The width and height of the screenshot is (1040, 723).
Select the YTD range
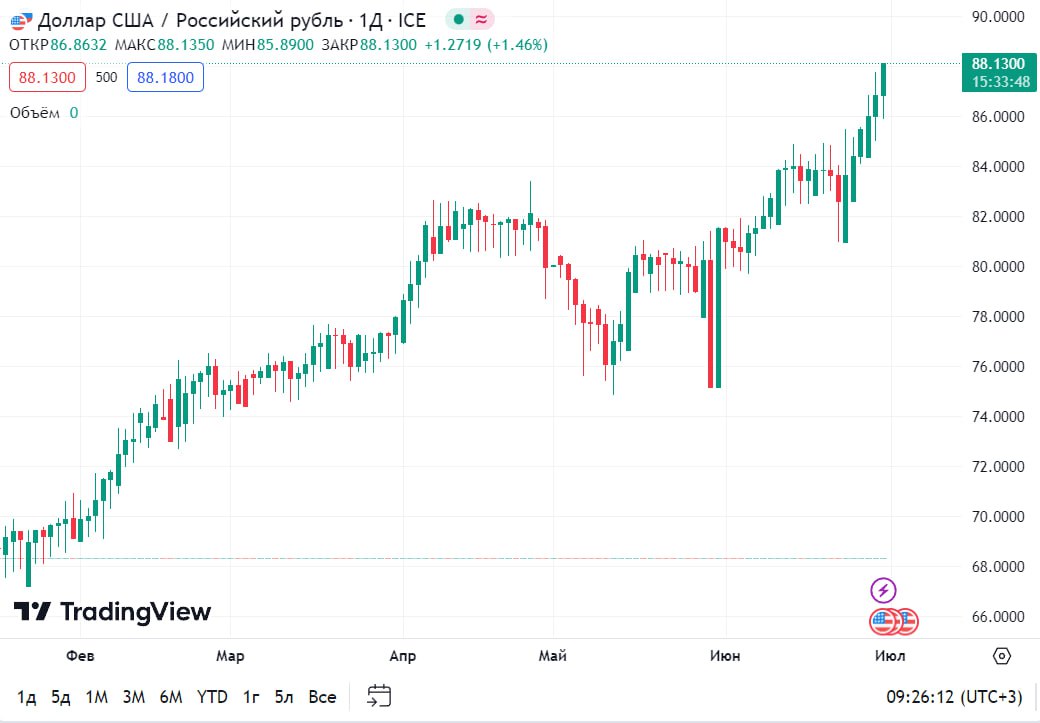211,697
